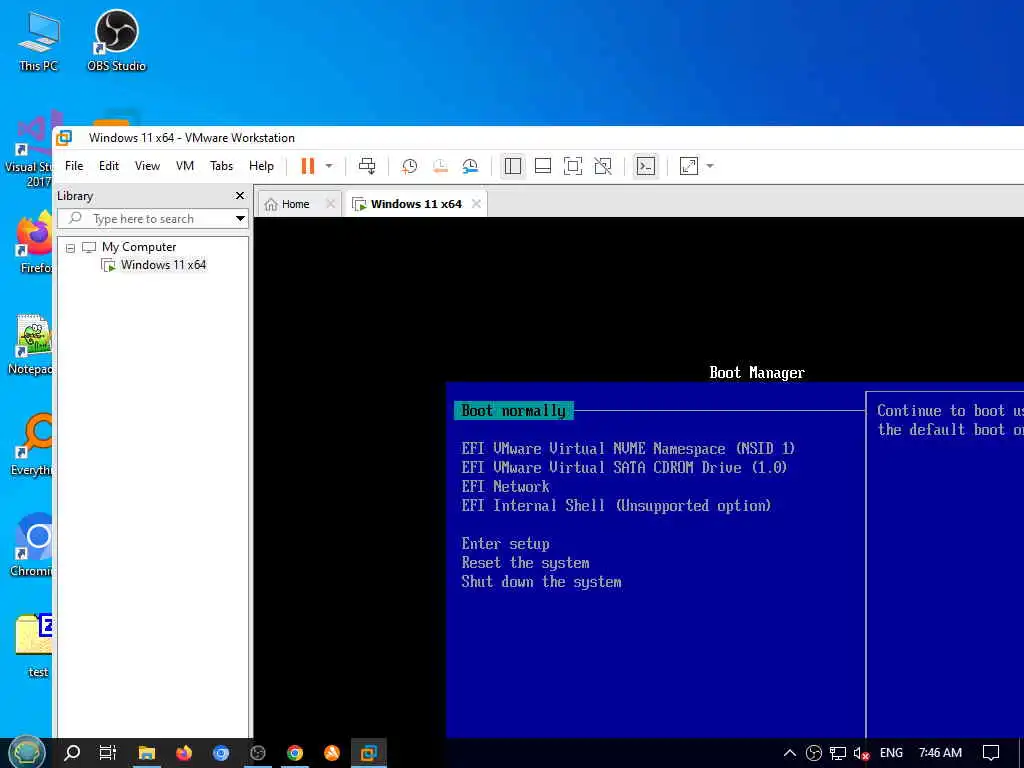Open the File menu
The width and height of the screenshot is (1024, 768).
(74, 166)
